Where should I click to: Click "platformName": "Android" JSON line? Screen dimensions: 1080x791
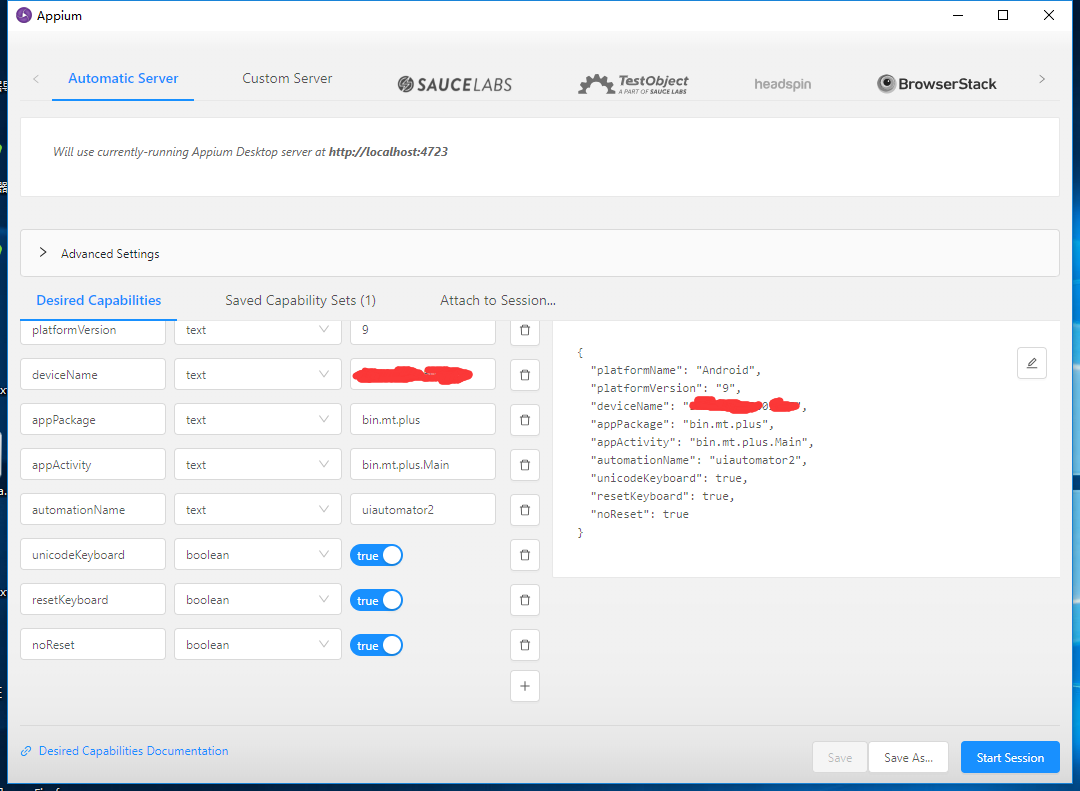pos(676,371)
